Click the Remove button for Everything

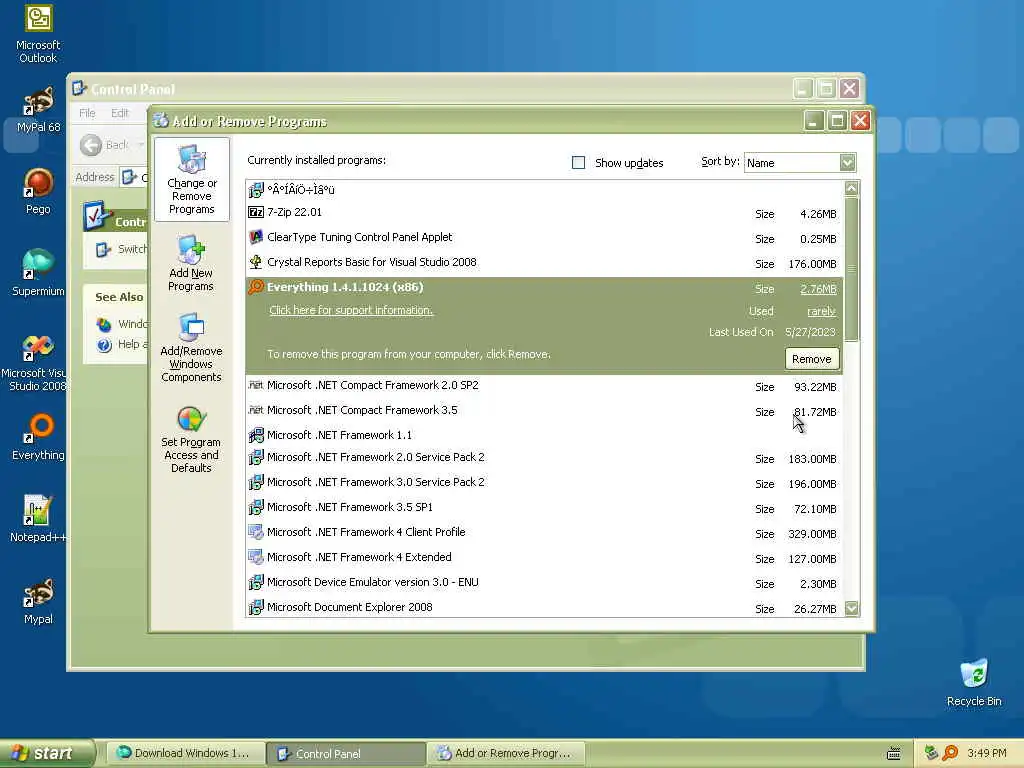[812, 359]
